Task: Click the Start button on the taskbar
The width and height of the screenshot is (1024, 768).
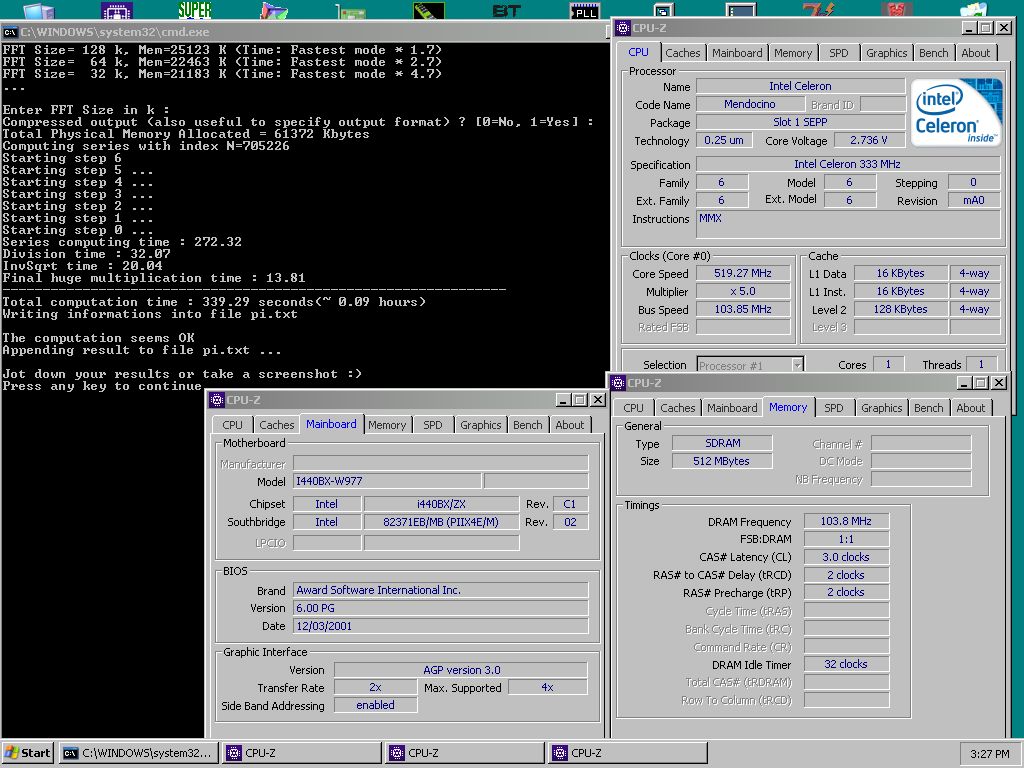Action: pos(28,753)
